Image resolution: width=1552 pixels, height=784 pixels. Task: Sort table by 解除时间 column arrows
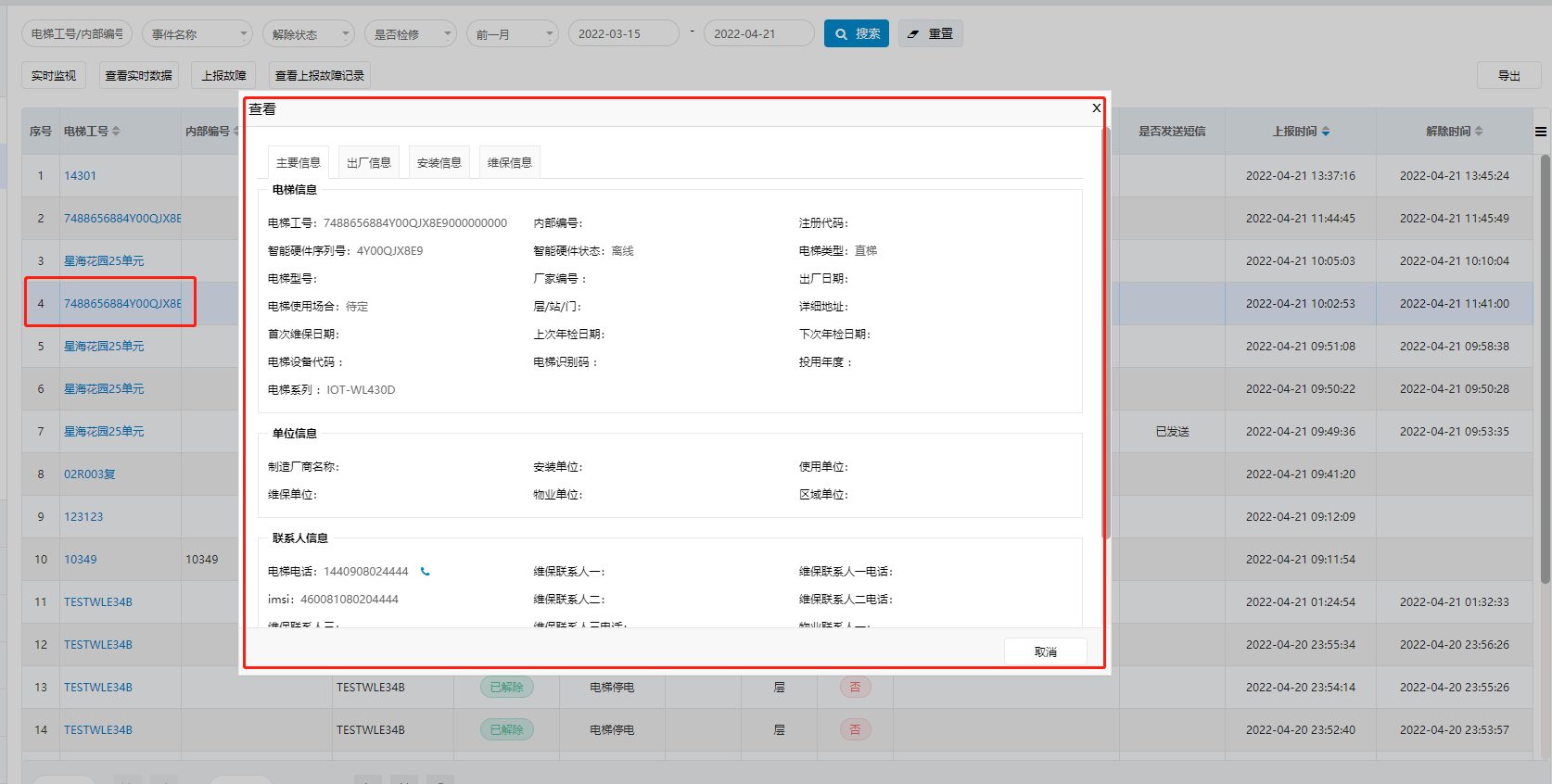coord(1479,132)
